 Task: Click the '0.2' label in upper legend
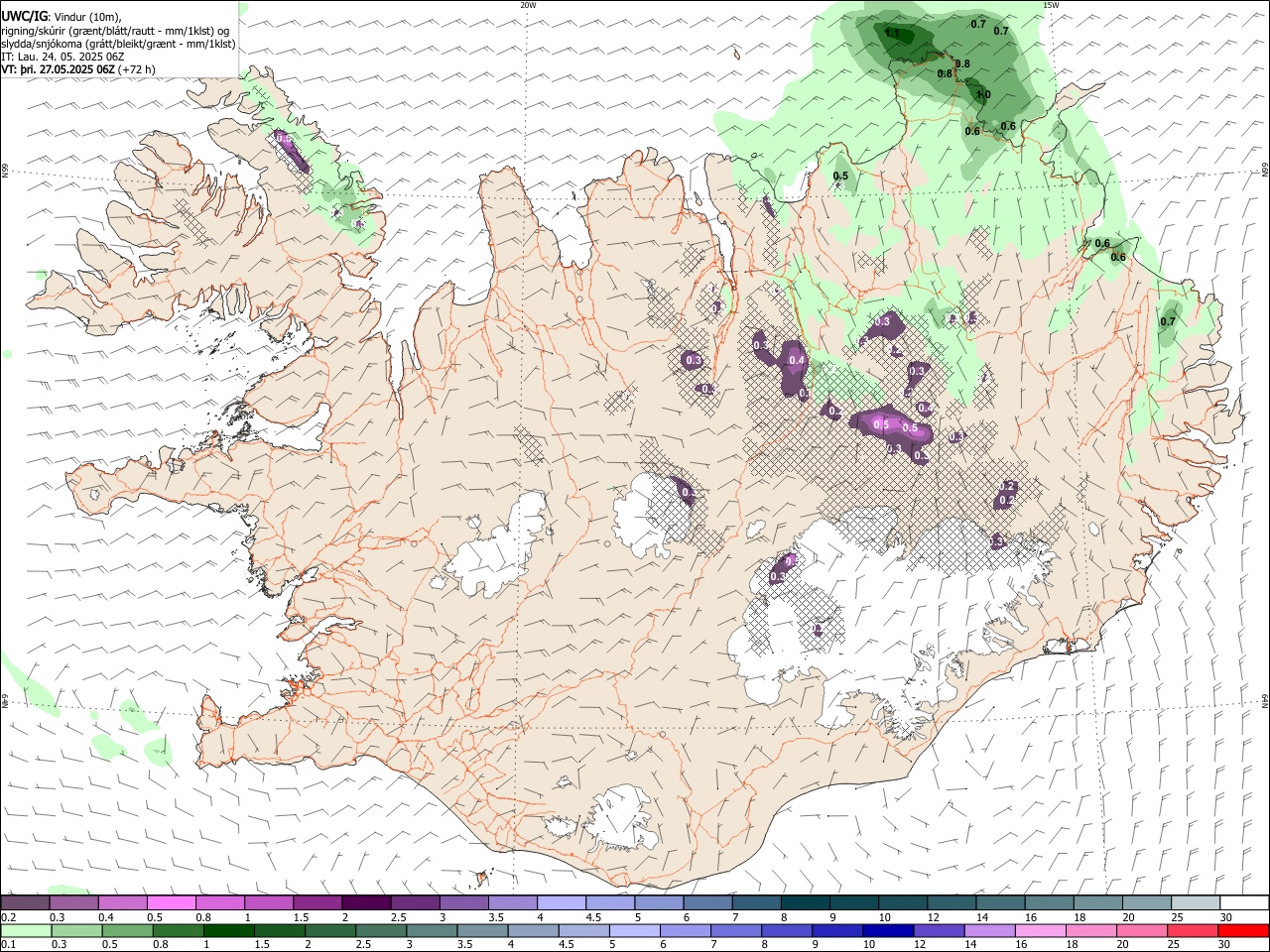point(9,917)
